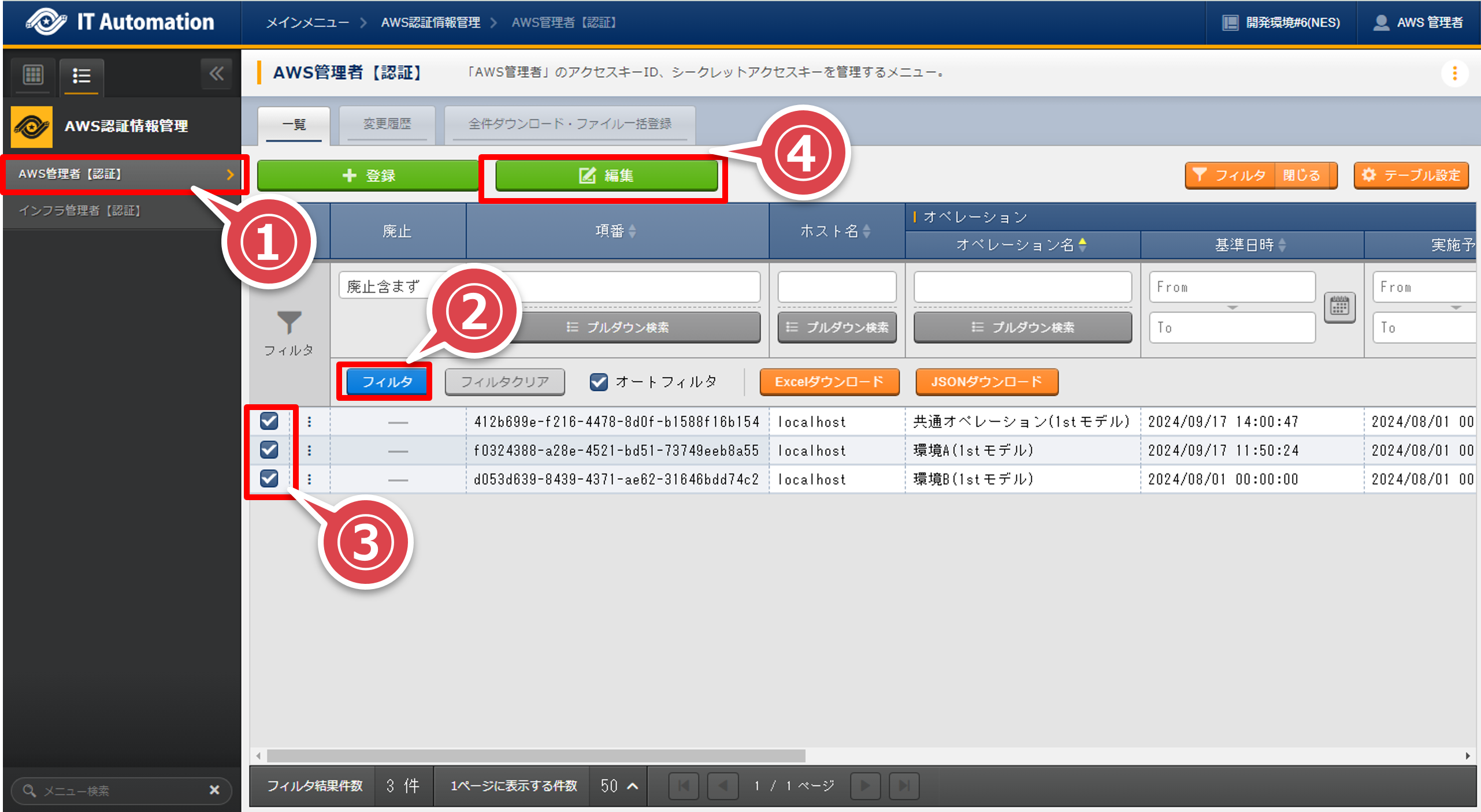Go to next page arrow
This screenshot has width=1481, height=812.
coord(865,785)
